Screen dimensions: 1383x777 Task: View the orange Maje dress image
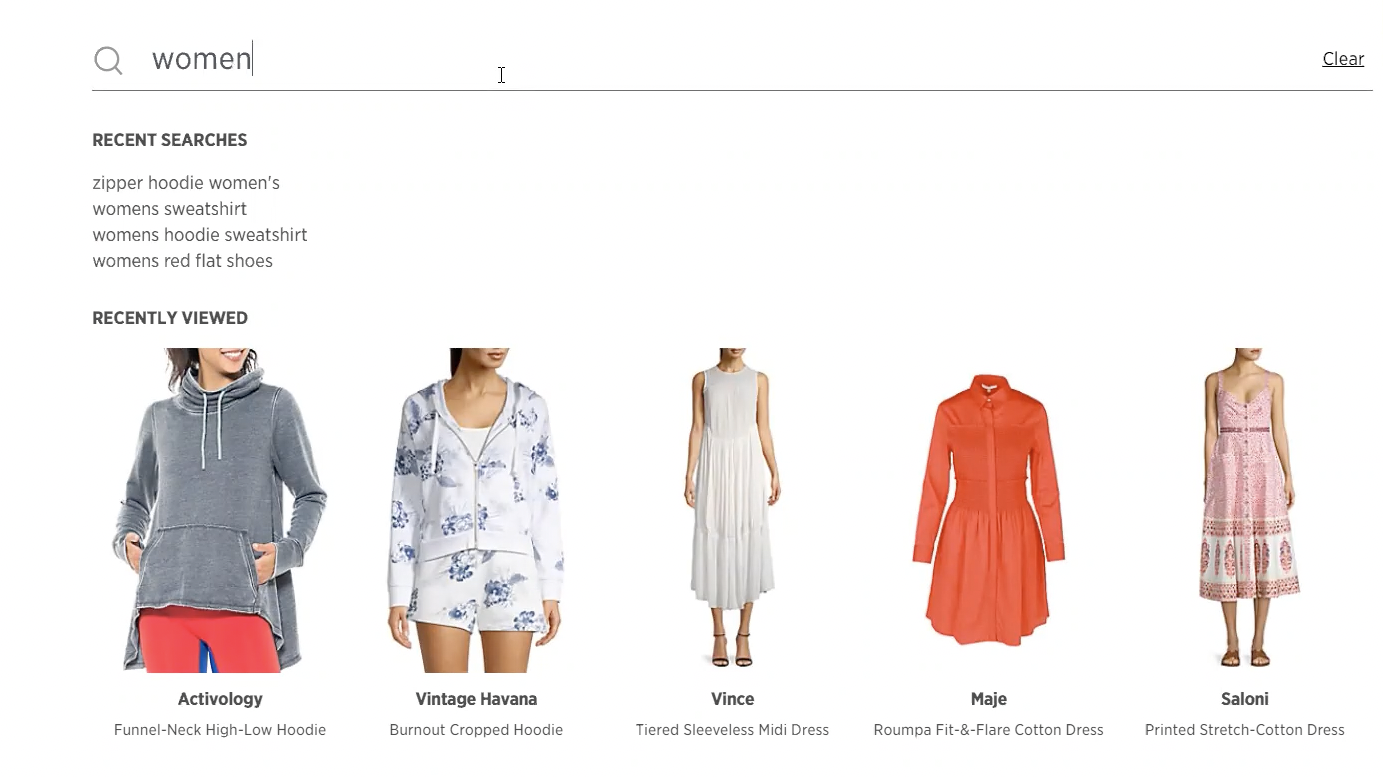coord(988,510)
